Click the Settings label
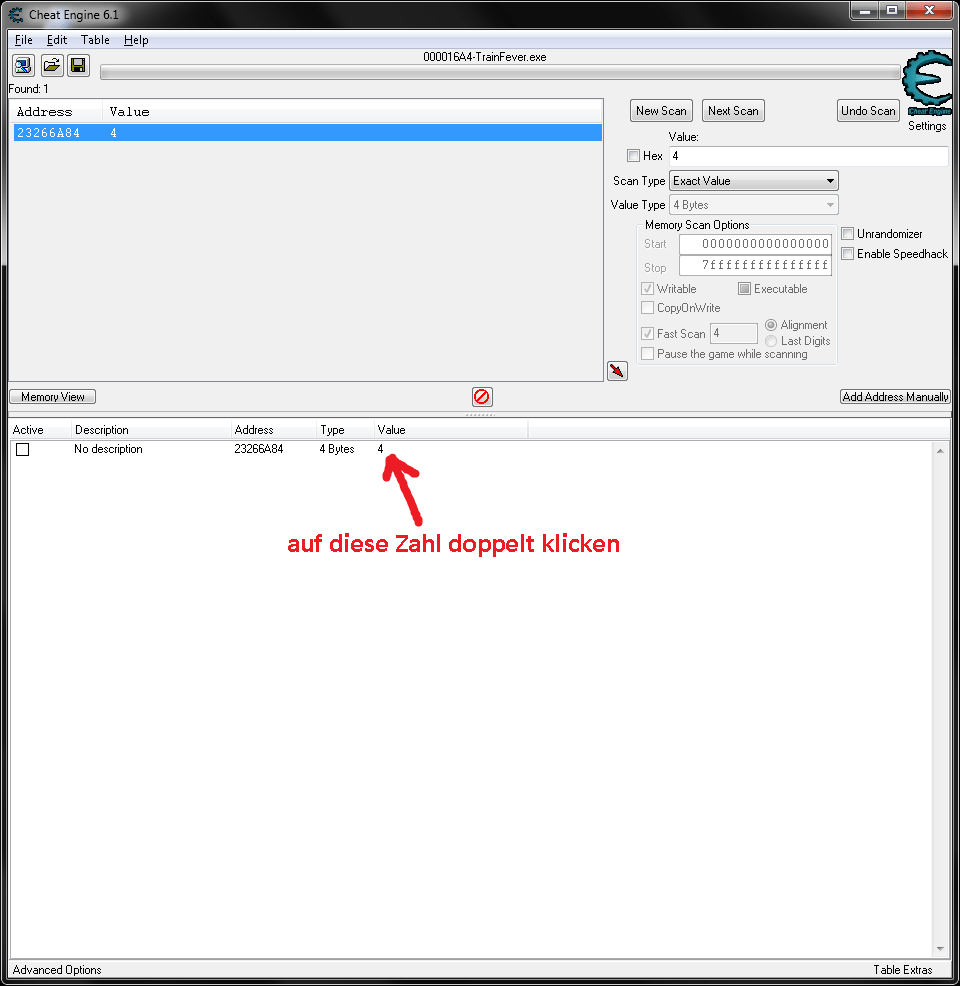 coord(927,126)
